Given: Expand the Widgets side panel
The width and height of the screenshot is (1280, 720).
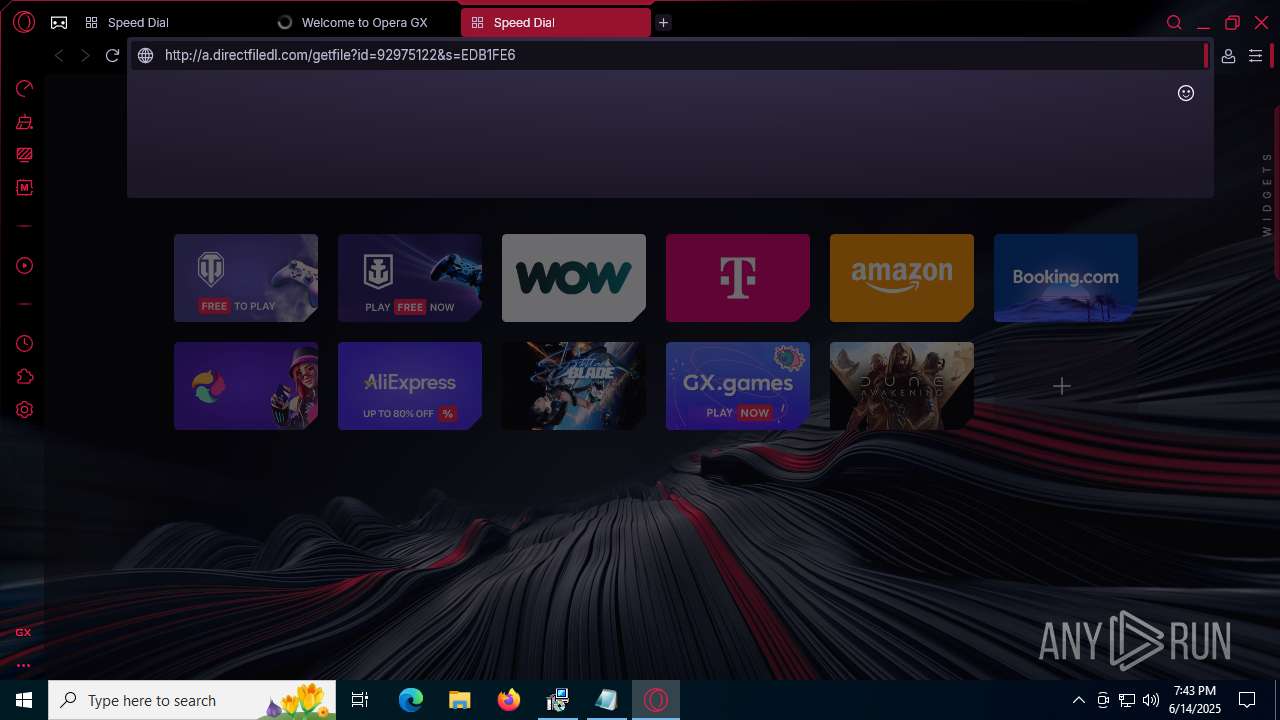Looking at the screenshot, I should point(1267,194).
